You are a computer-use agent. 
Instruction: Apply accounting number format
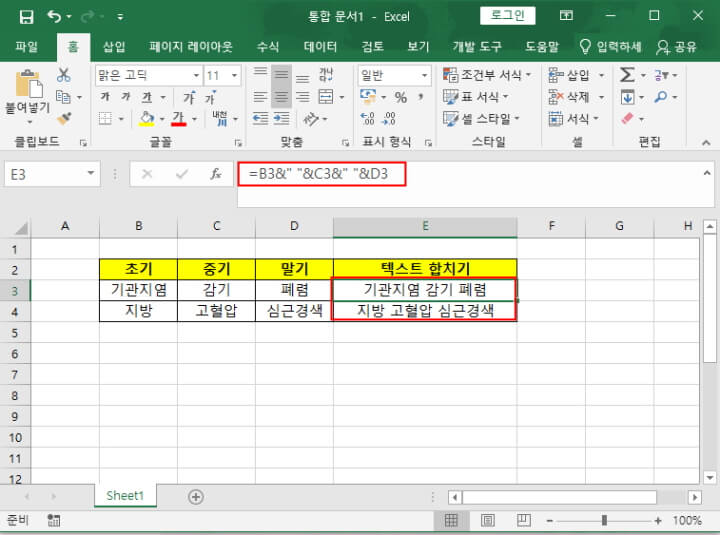point(368,96)
